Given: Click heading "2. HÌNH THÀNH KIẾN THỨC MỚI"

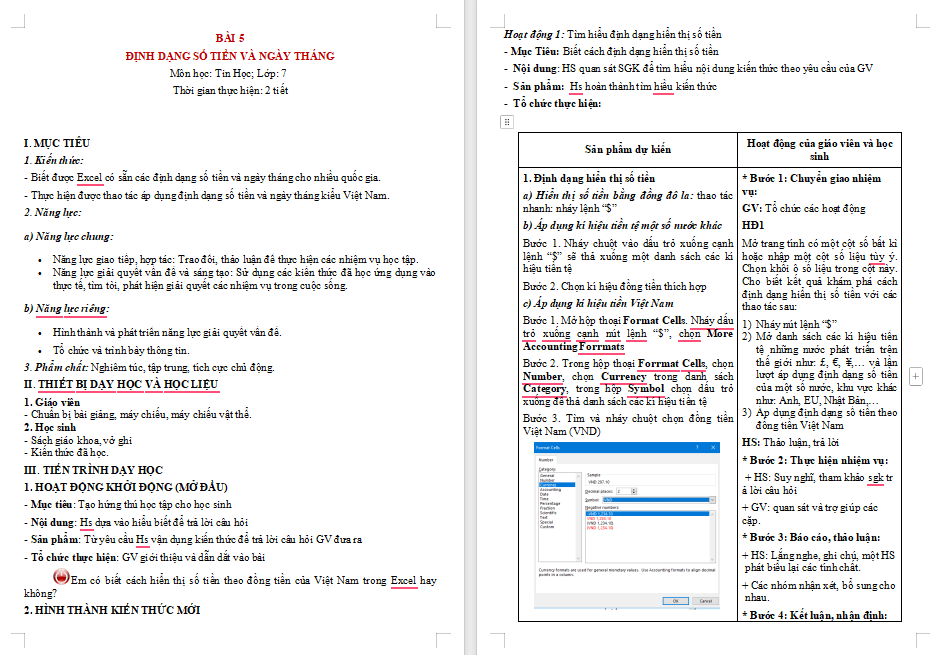Looking at the screenshot, I should click(x=112, y=610).
